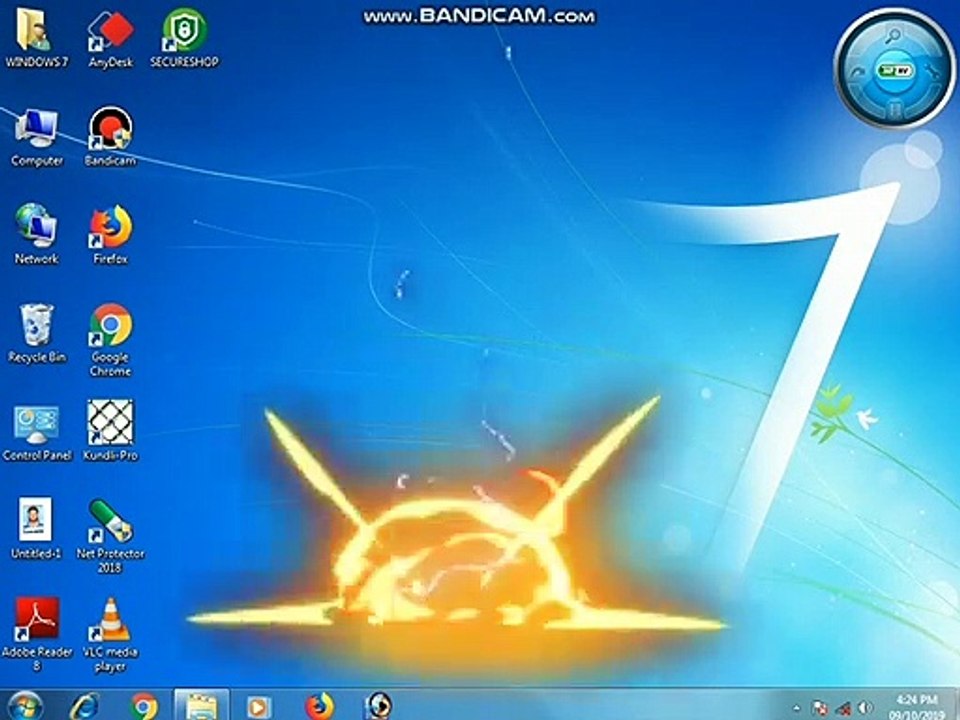Click the curved arrow on round gadget
Screen dimensions: 960x720
[857, 73]
